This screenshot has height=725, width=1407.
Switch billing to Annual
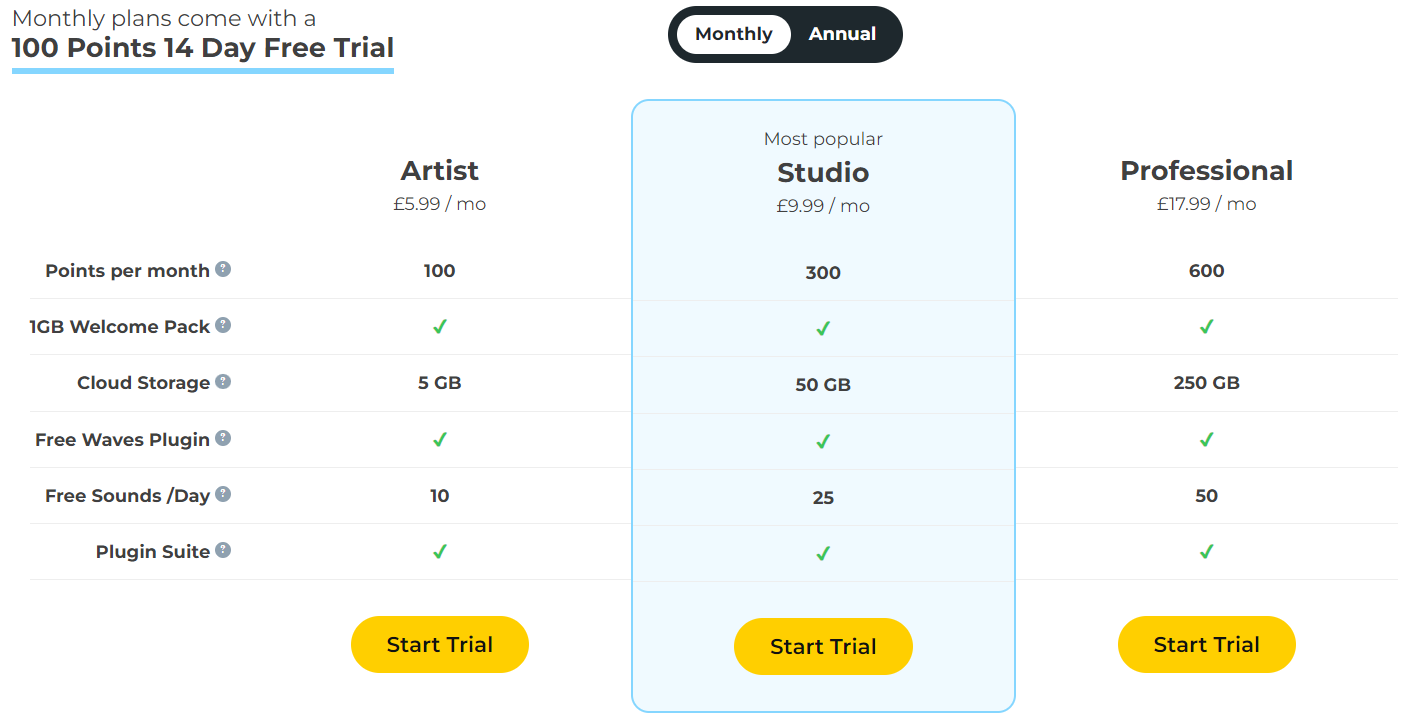[x=842, y=34]
